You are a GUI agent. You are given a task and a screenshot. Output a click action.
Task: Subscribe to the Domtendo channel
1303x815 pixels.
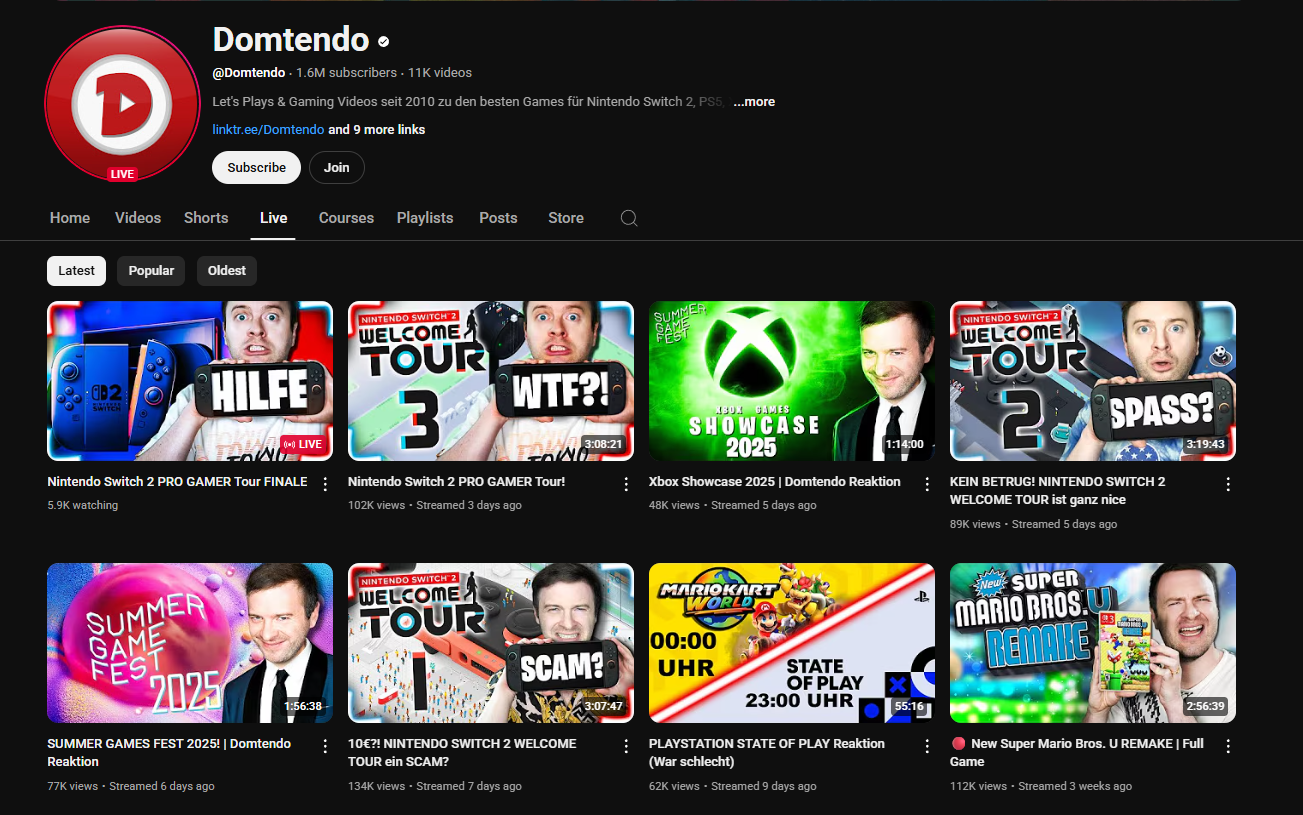256,168
